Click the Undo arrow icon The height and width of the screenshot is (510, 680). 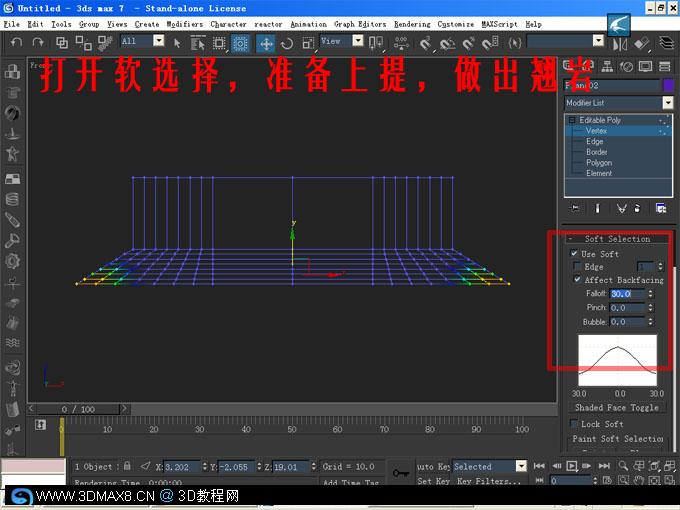coord(16,42)
